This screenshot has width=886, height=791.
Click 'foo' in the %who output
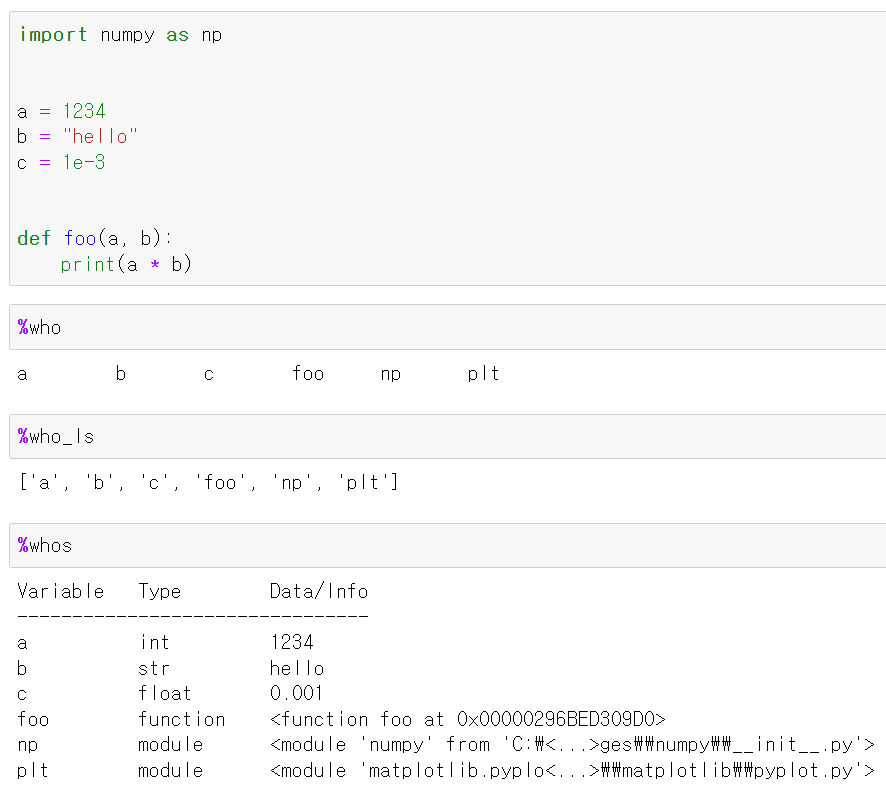point(308,374)
